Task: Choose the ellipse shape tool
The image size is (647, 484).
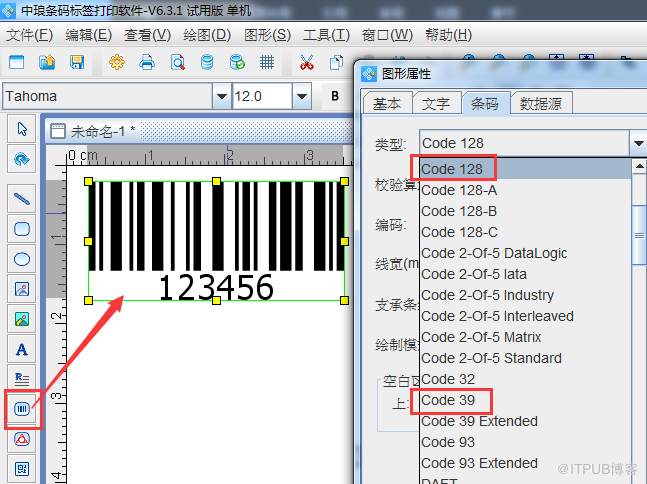Action: [21, 259]
